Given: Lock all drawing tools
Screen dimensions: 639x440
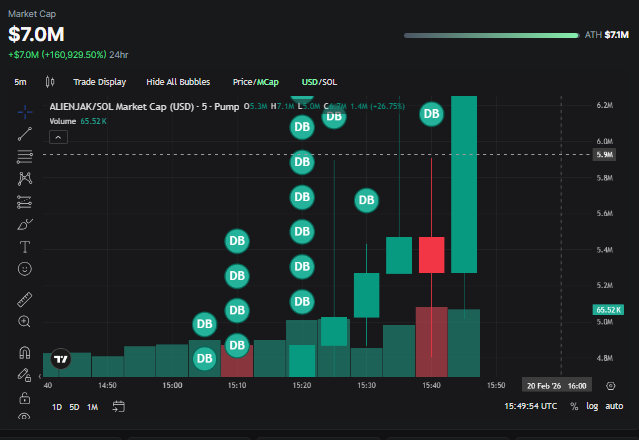Looking at the screenshot, I should tap(25, 398).
